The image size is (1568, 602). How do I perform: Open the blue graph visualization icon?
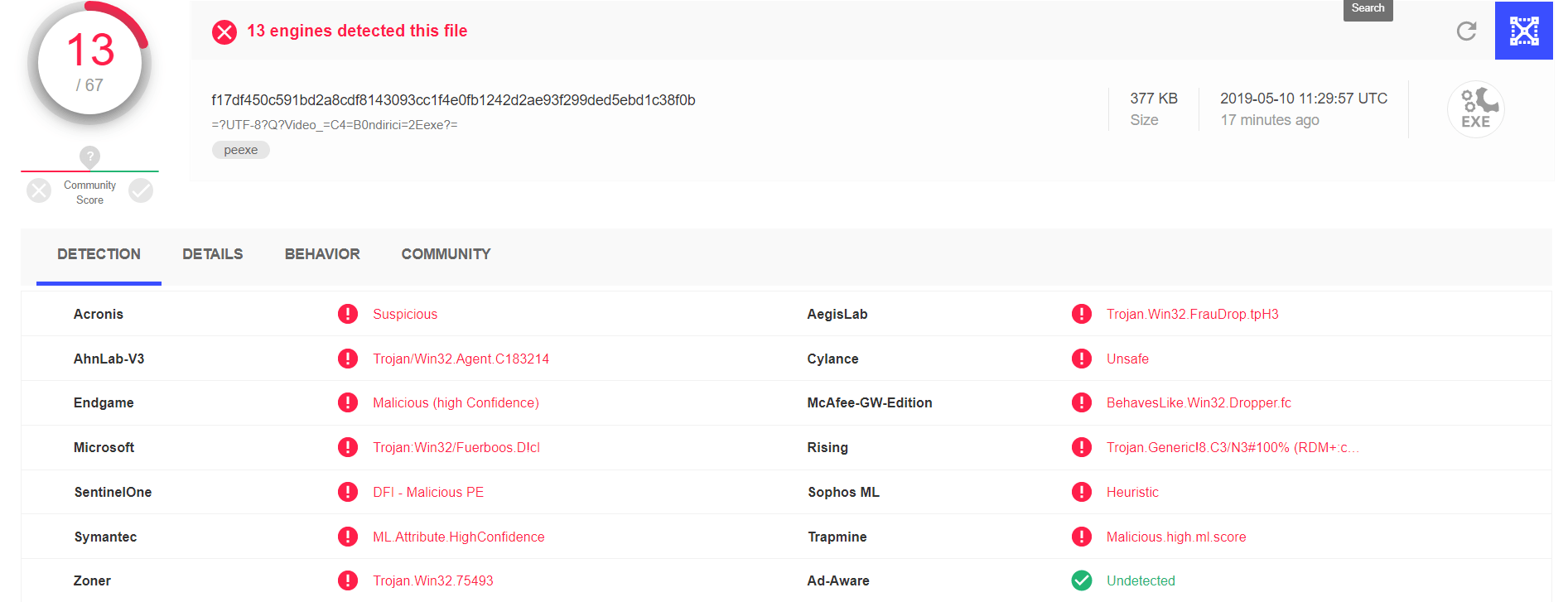pyautogui.click(x=1523, y=31)
